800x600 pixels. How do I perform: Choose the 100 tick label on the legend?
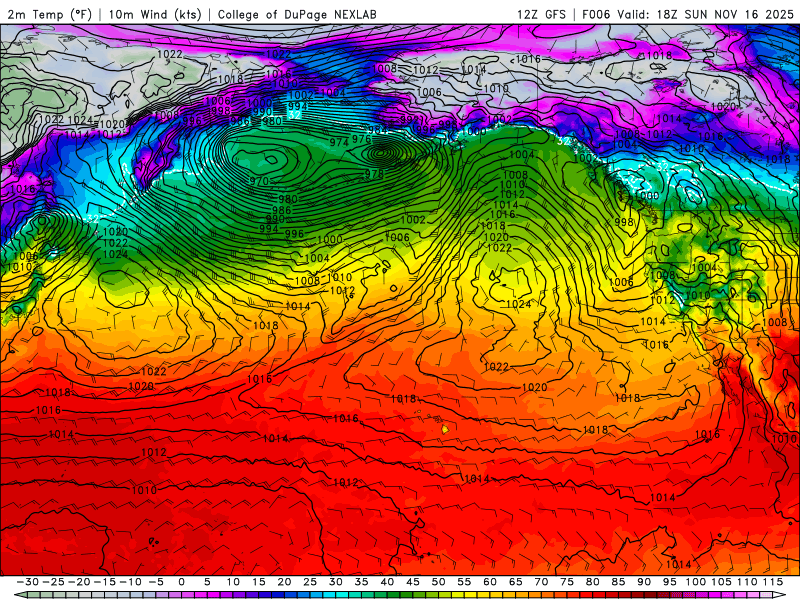pyautogui.click(x=695, y=582)
